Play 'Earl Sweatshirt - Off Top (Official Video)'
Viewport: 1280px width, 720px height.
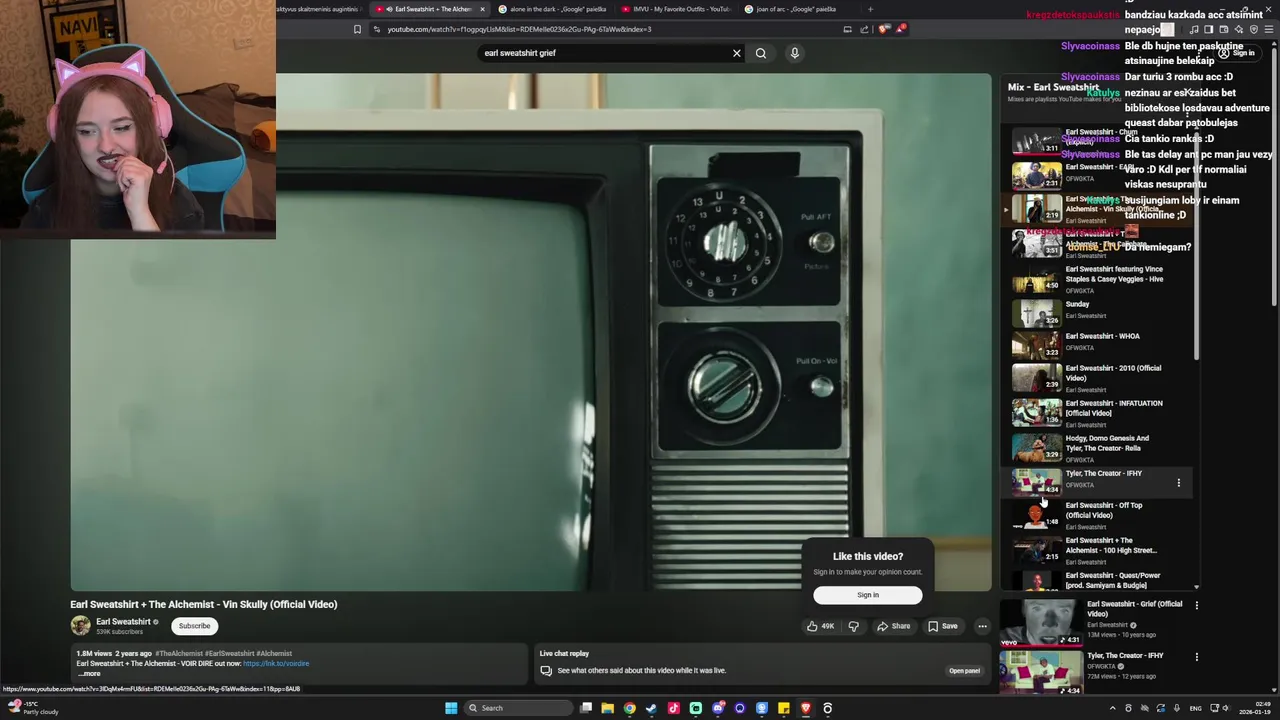coord(1095,515)
